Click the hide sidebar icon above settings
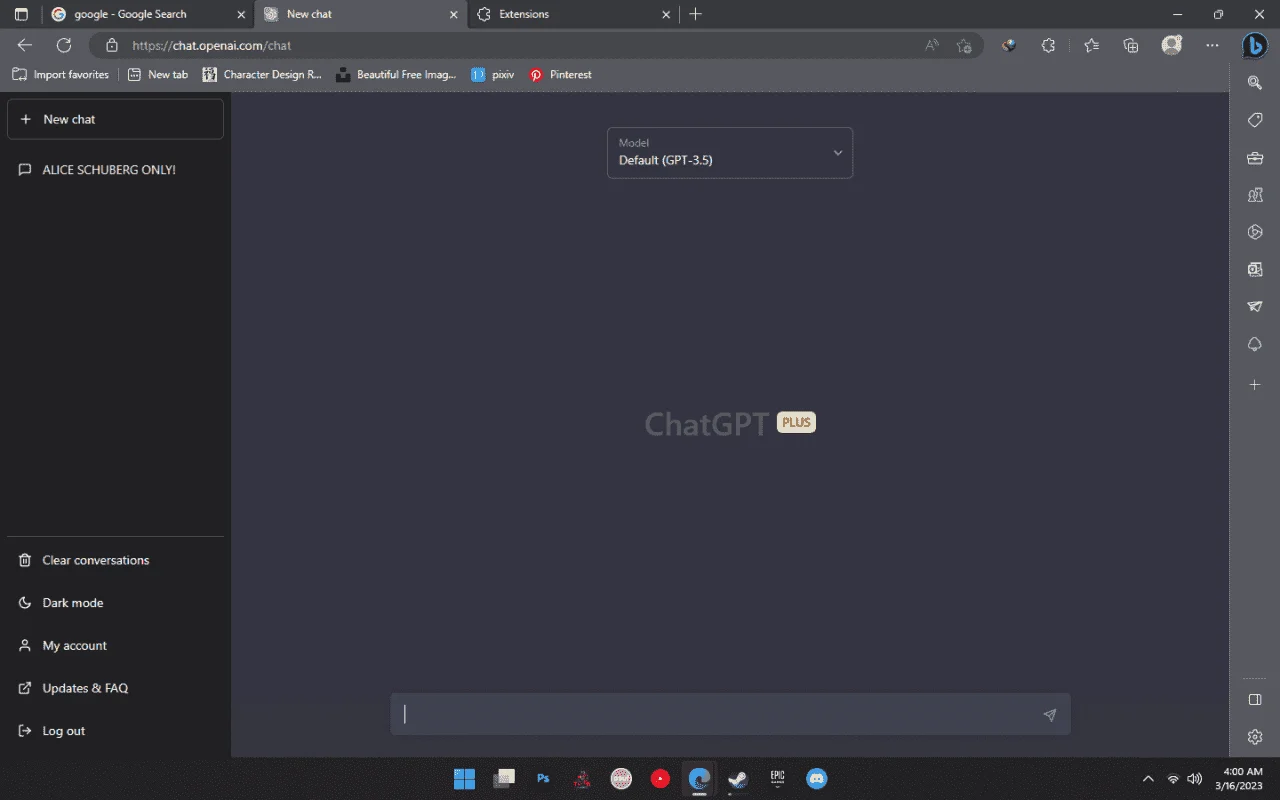 tap(1255, 700)
